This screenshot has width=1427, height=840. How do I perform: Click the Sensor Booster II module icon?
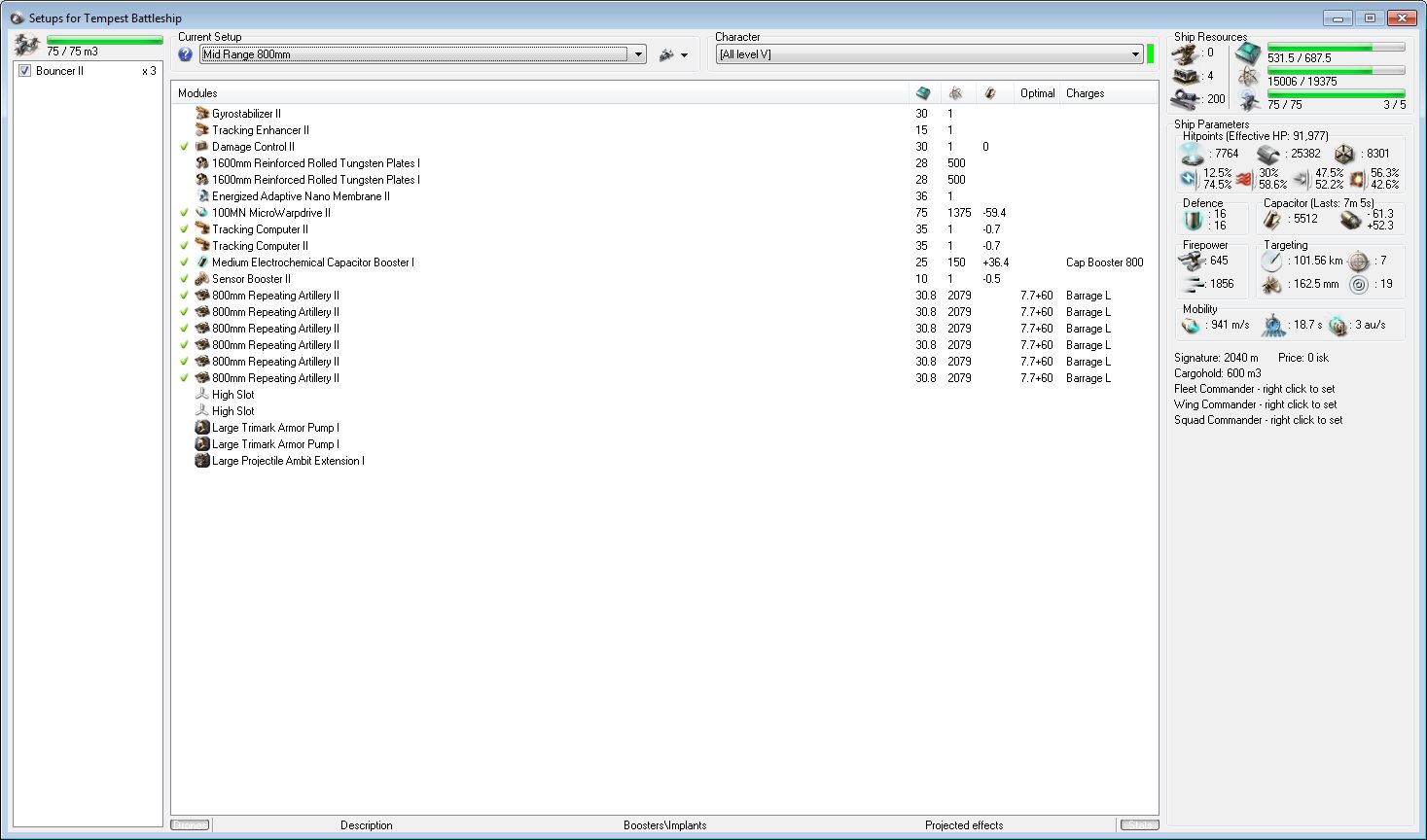pos(202,279)
